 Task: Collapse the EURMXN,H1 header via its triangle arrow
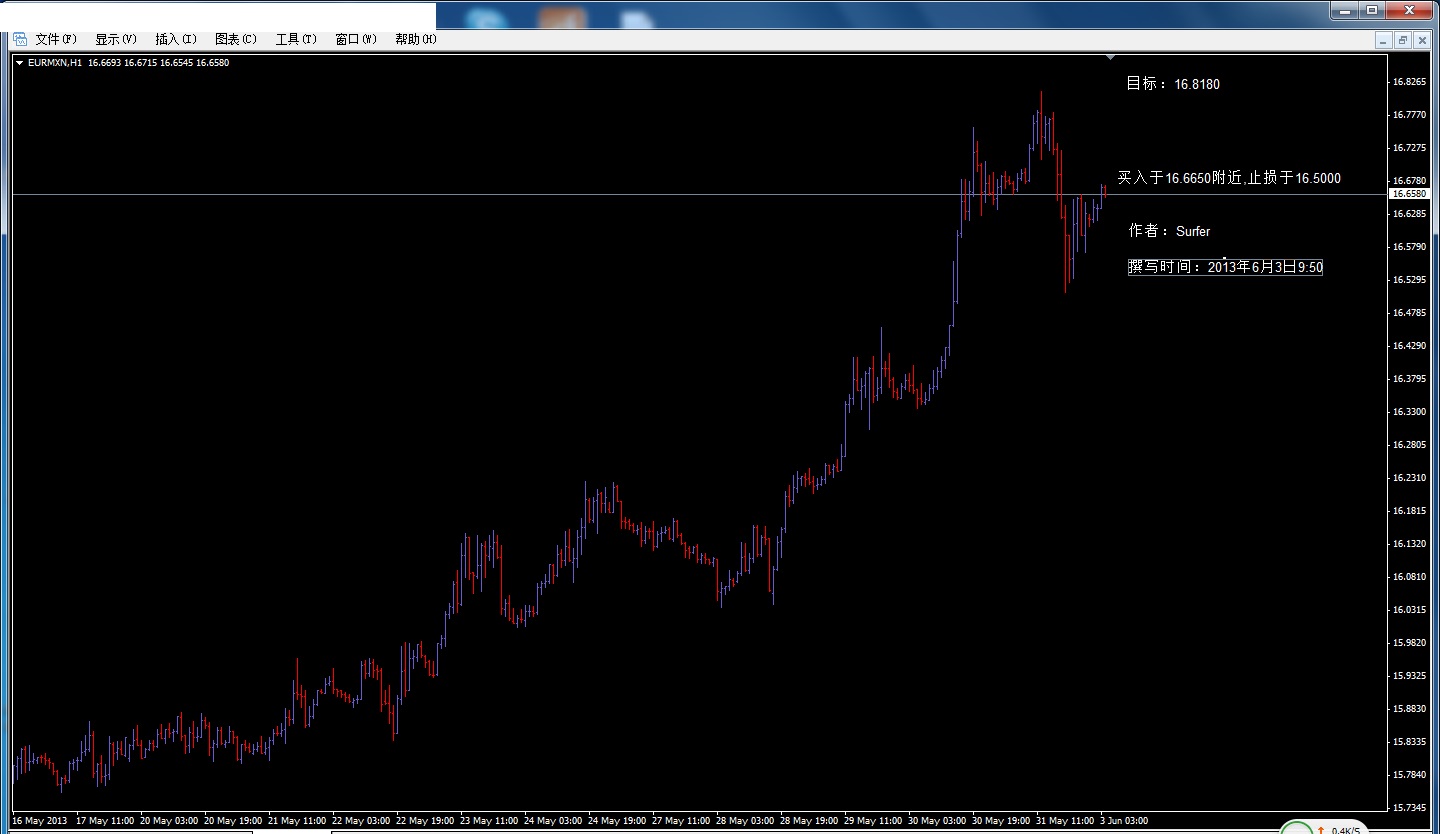click(18, 62)
